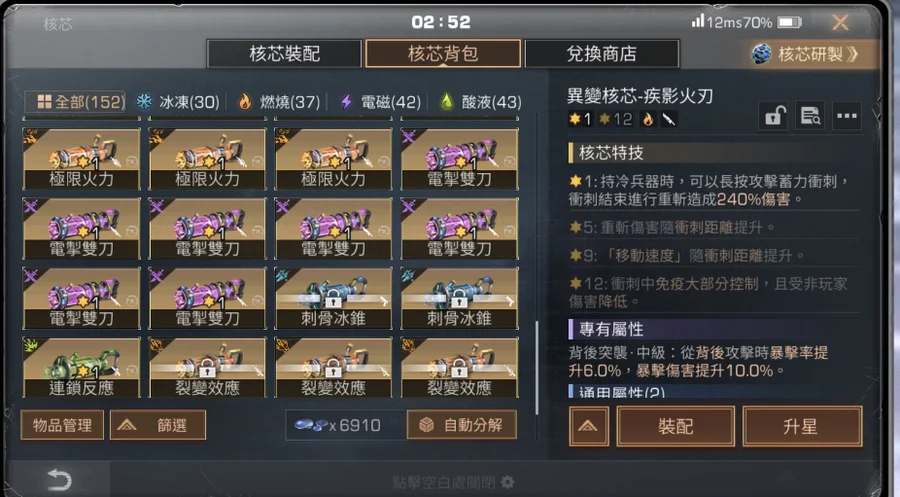Switch to 核芯裝配 tab
This screenshot has height=497, width=900.
pos(285,54)
